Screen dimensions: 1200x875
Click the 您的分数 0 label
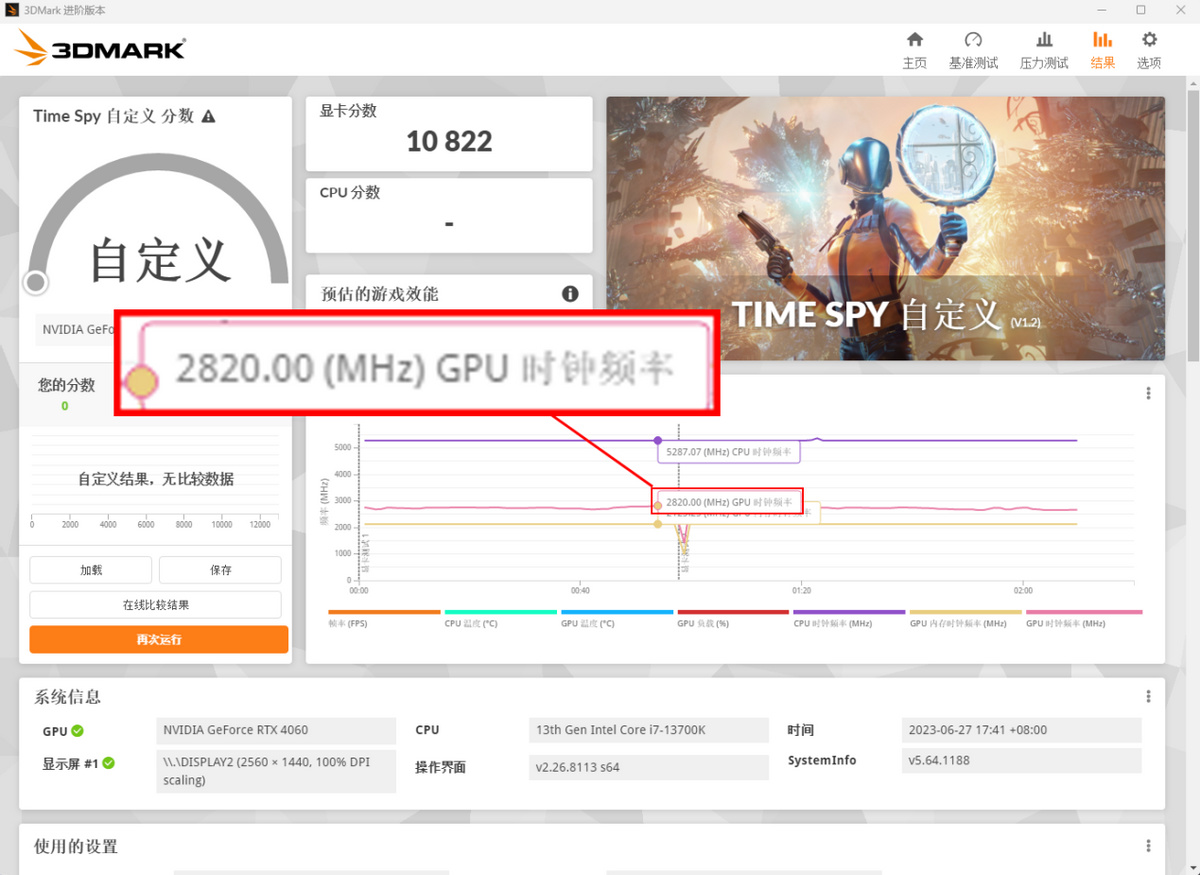[x=66, y=394]
